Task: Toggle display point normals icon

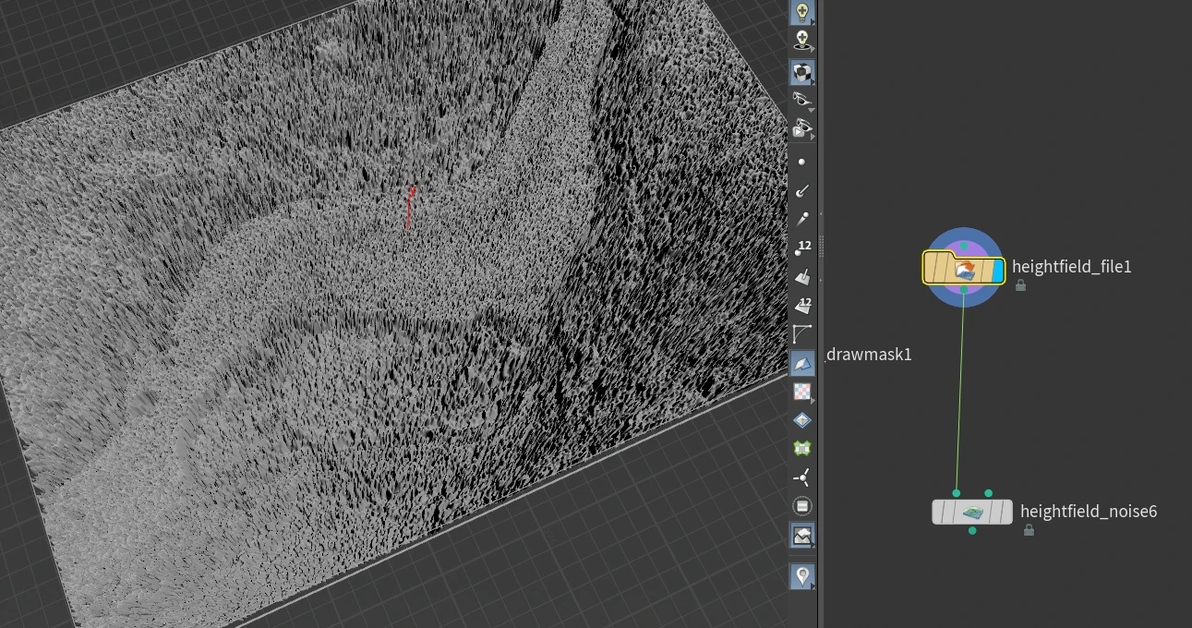Action: (x=801, y=190)
